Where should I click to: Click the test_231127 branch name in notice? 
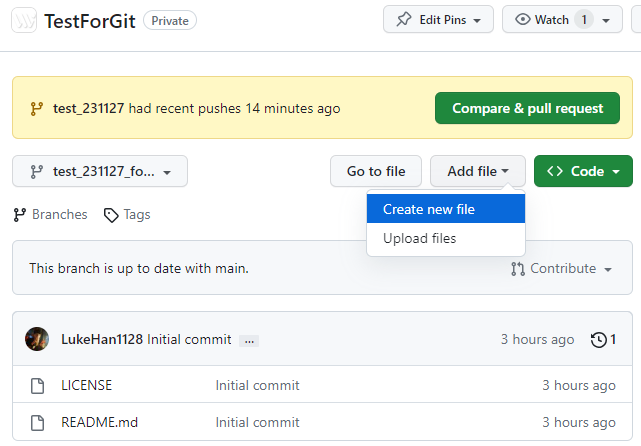(88, 108)
